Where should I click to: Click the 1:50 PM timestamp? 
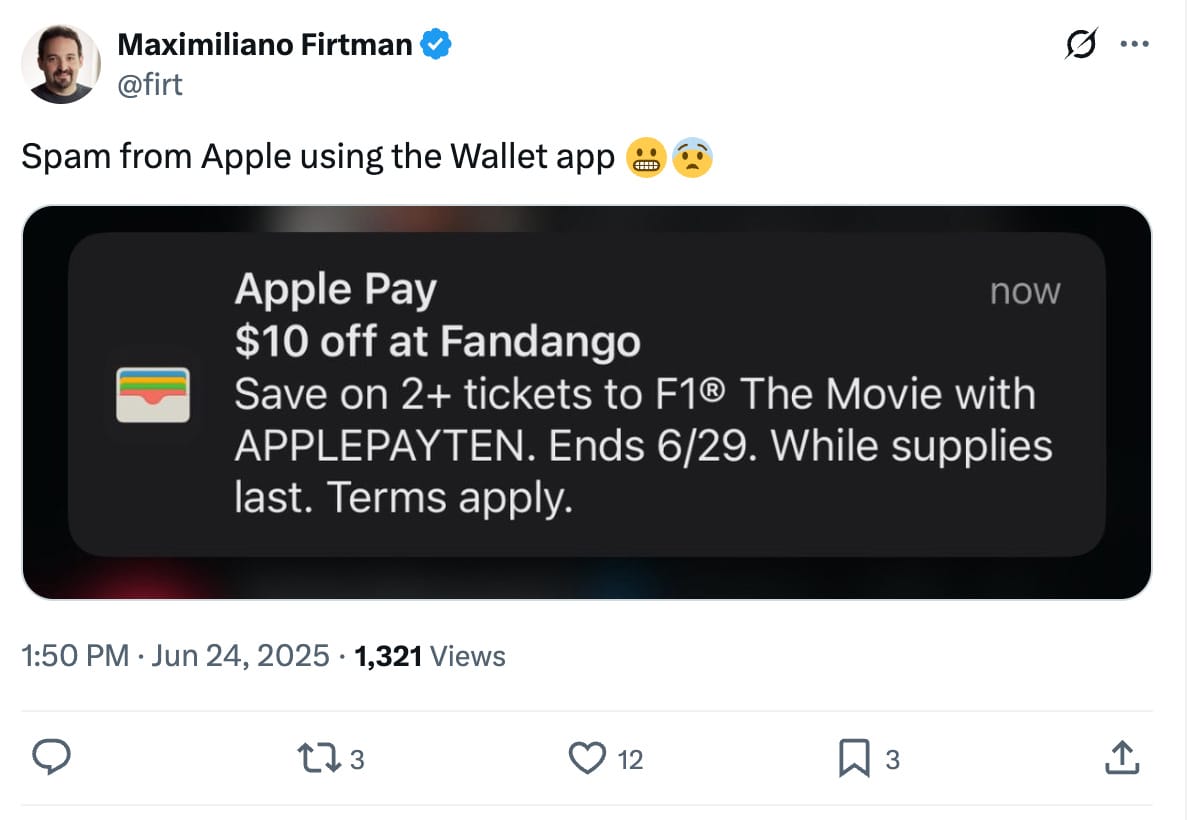(75, 656)
